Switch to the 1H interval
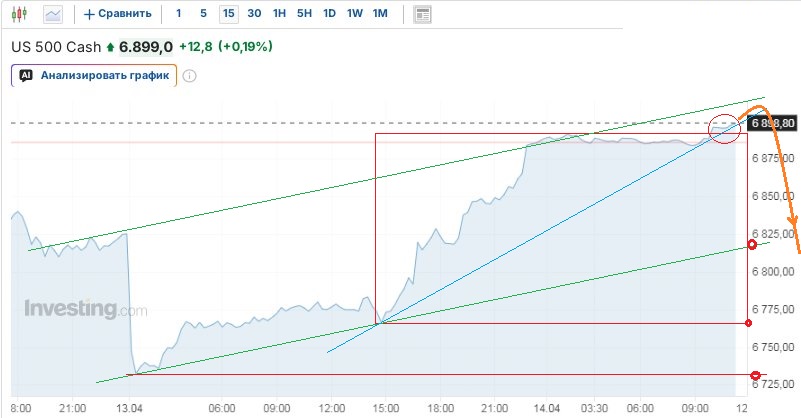The height and width of the screenshot is (418, 801). click(279, 14)
